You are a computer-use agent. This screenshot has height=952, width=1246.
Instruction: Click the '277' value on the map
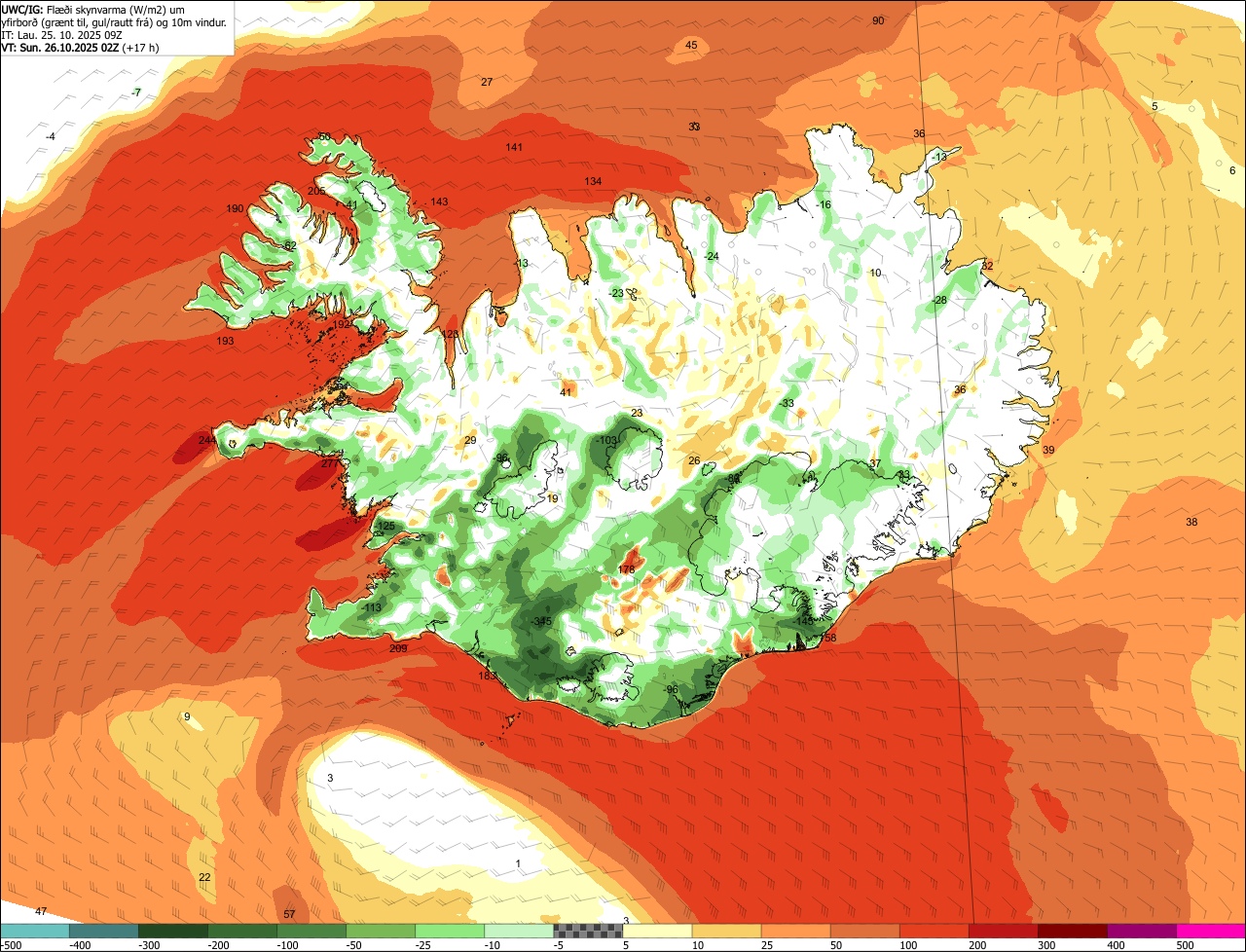[x=330, y=463]
